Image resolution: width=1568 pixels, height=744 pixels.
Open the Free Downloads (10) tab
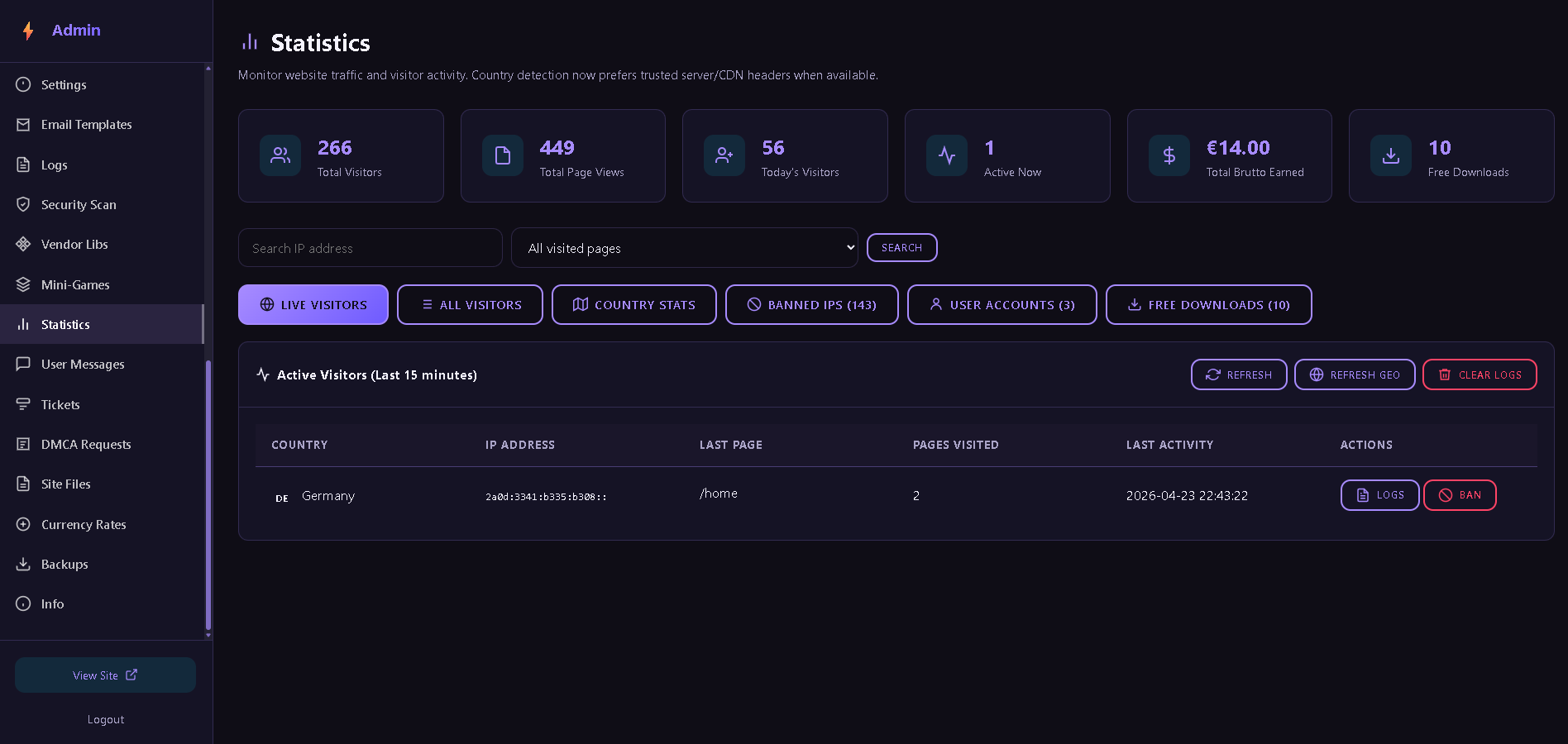1209,305
